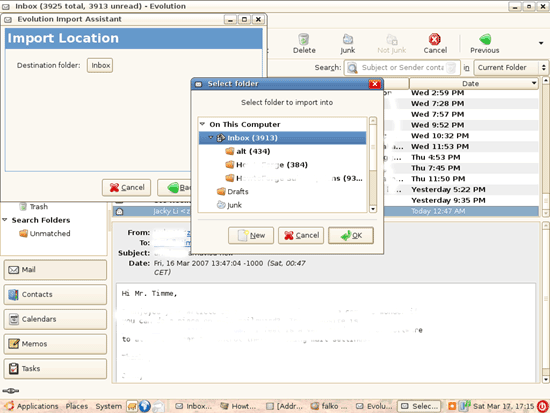Switch to Inbox taskbar window

[194, 406]
